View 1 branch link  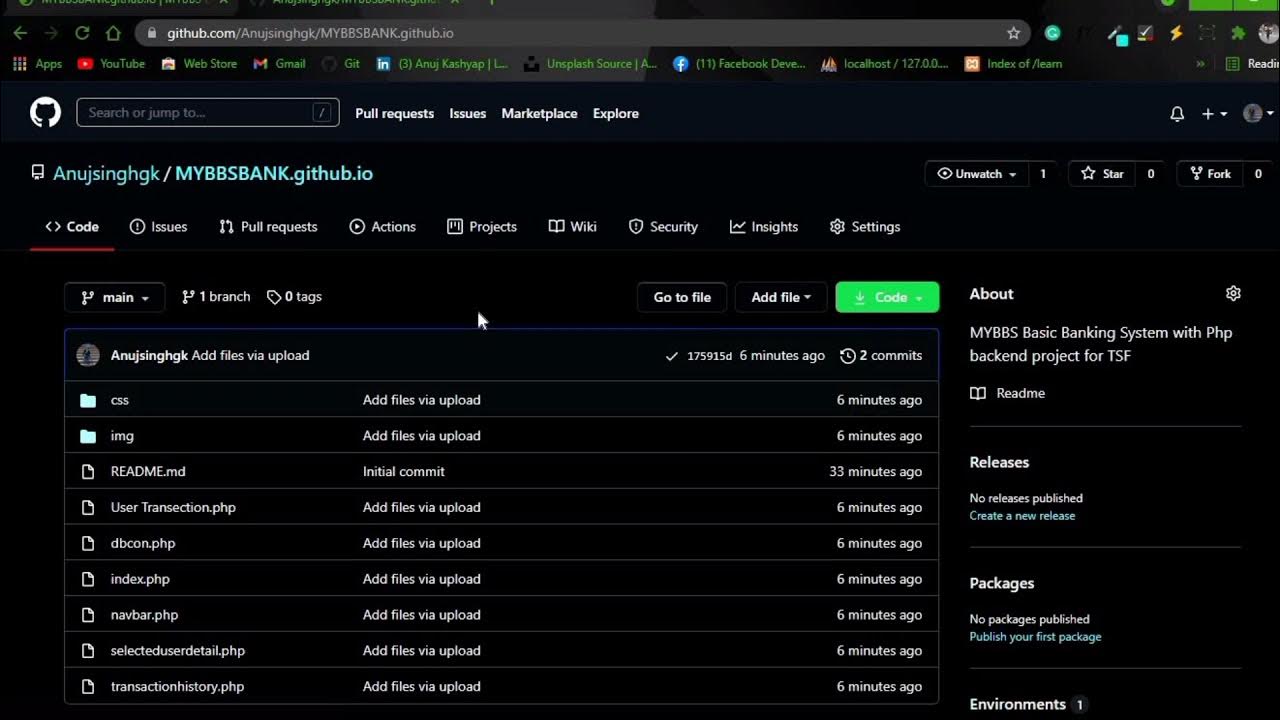216,297
